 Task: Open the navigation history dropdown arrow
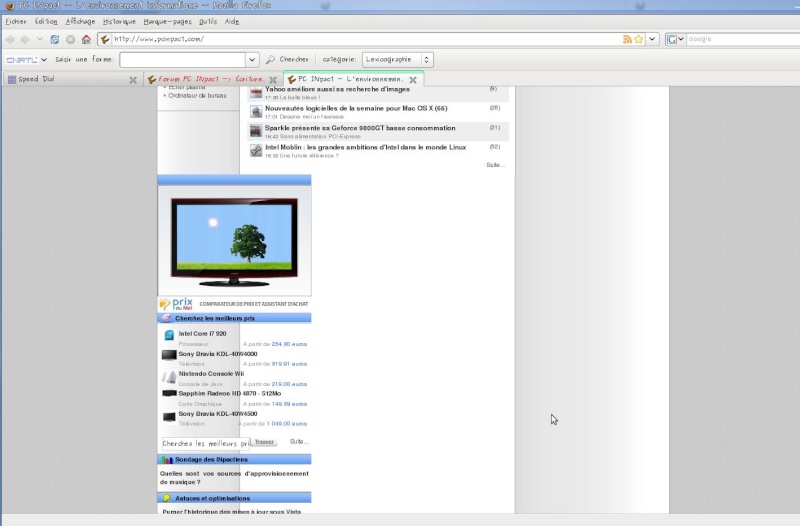click(40, 39)
